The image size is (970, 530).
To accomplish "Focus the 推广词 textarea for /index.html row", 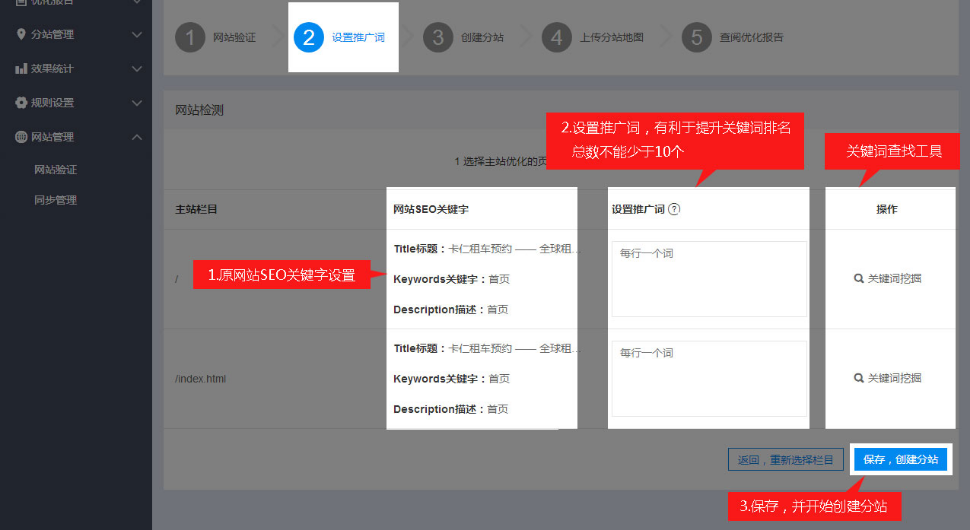I will pos(709,378).
